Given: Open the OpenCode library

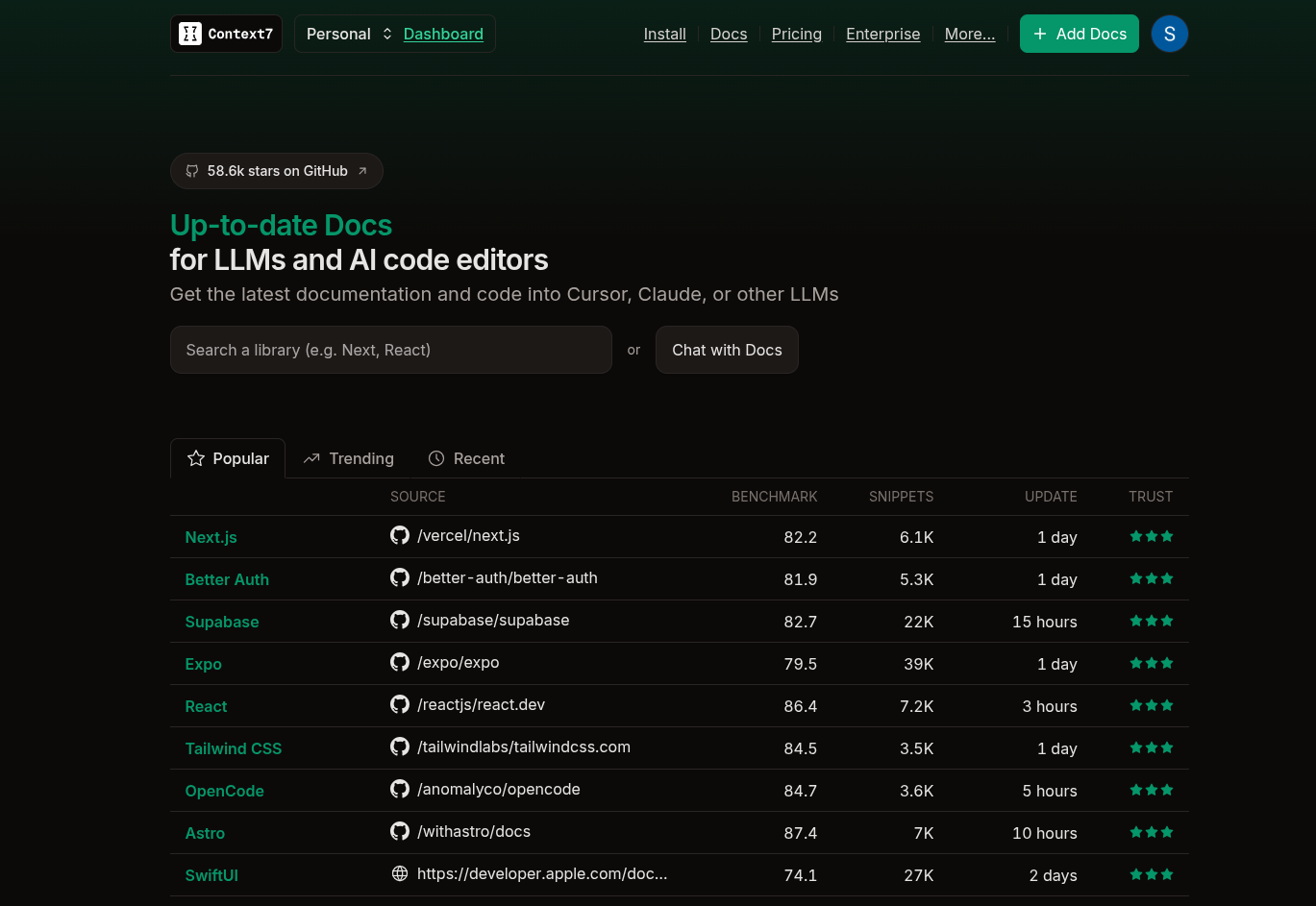Looking at the screenshot, I should click(x=224, y=791).
